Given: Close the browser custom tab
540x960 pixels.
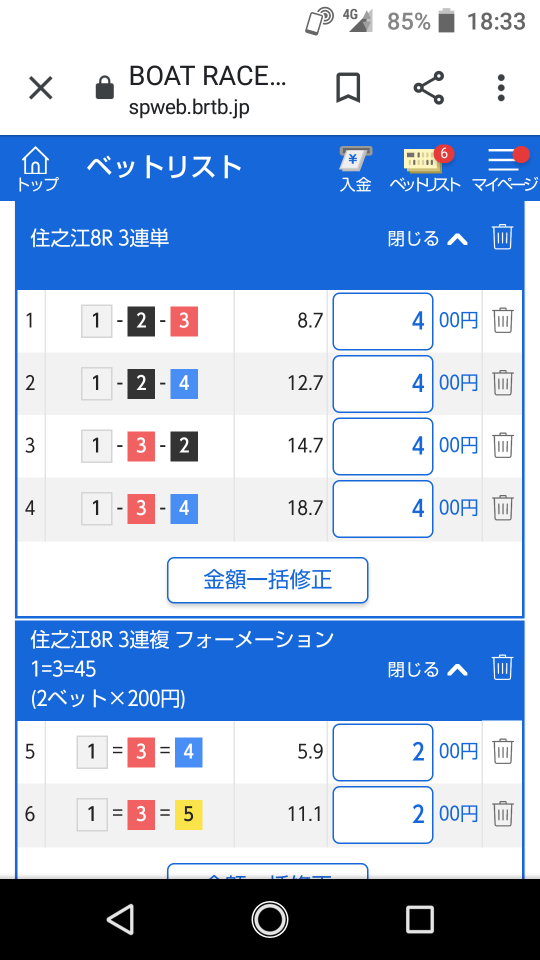Looking at the screenshot, I should [41, 88].
